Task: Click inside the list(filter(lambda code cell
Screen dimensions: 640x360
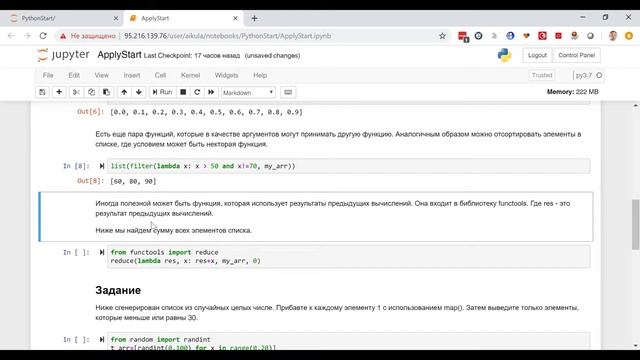Action: (x=349, y=166)
